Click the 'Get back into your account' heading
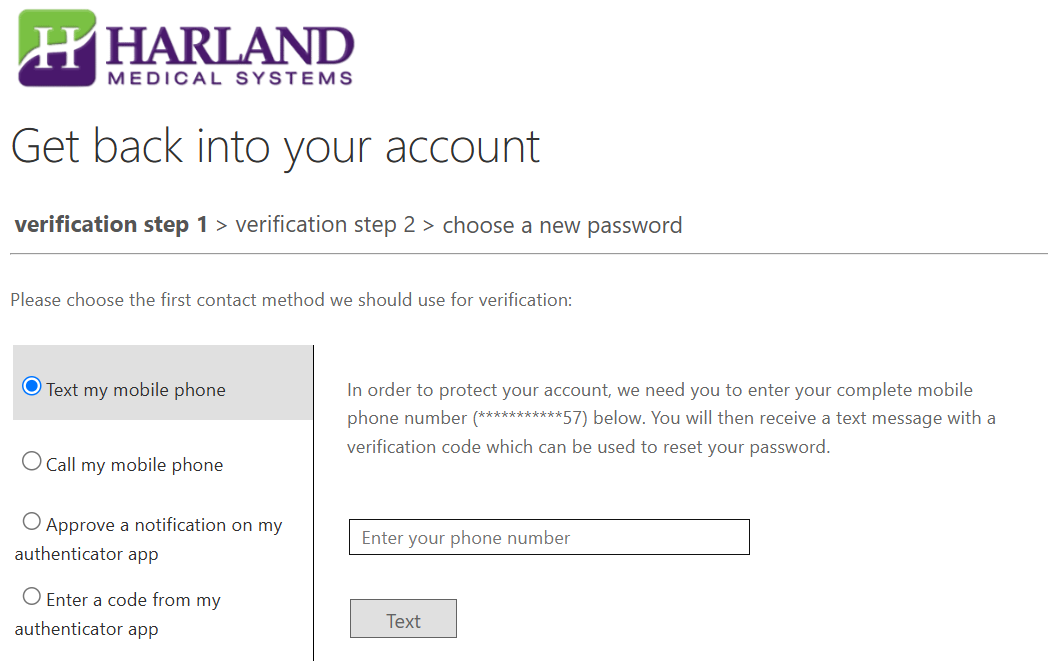Screen dimensions: 1048x661 pos(275,146)
